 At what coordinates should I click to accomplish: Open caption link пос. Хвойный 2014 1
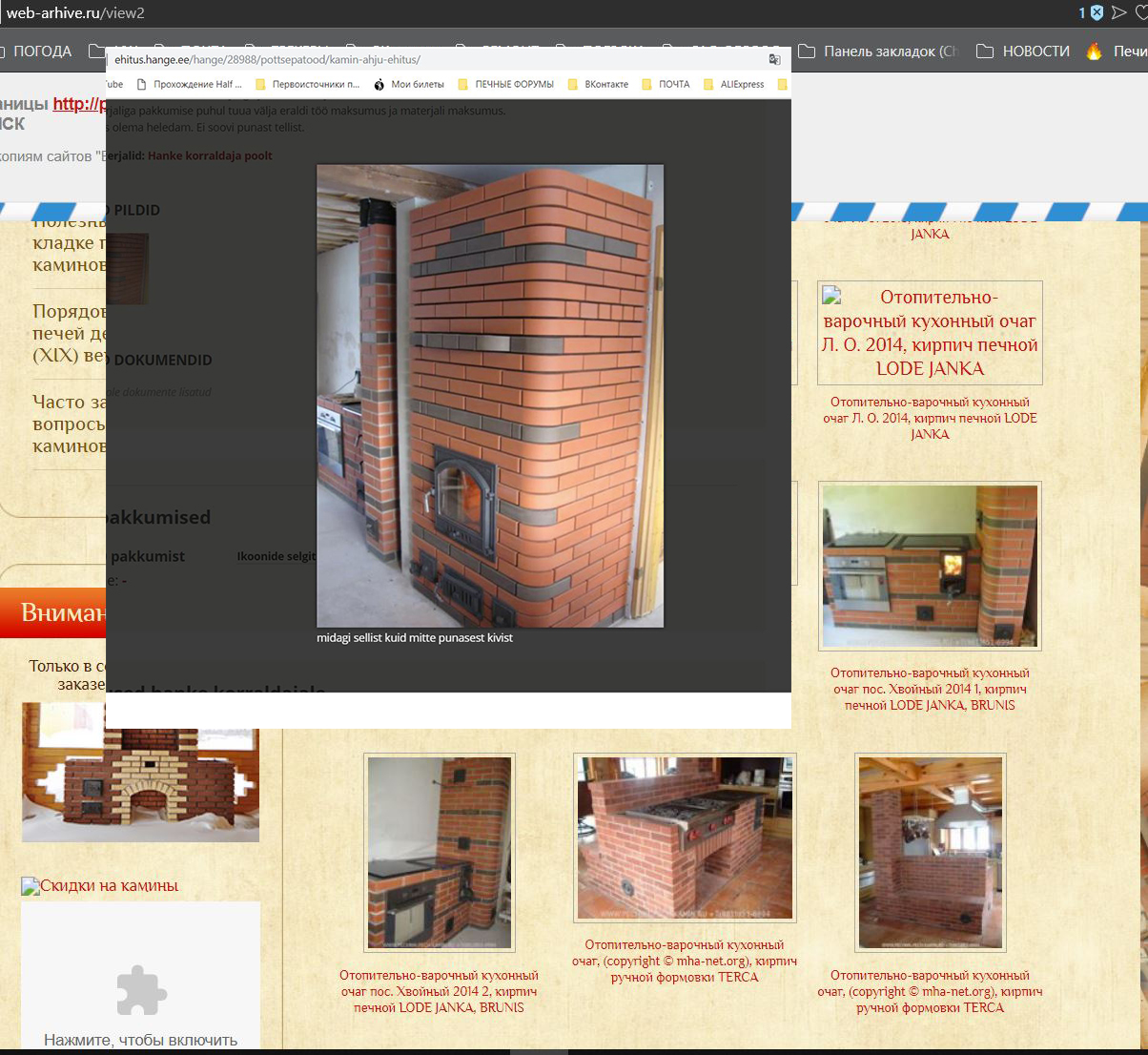pos(930,689)
